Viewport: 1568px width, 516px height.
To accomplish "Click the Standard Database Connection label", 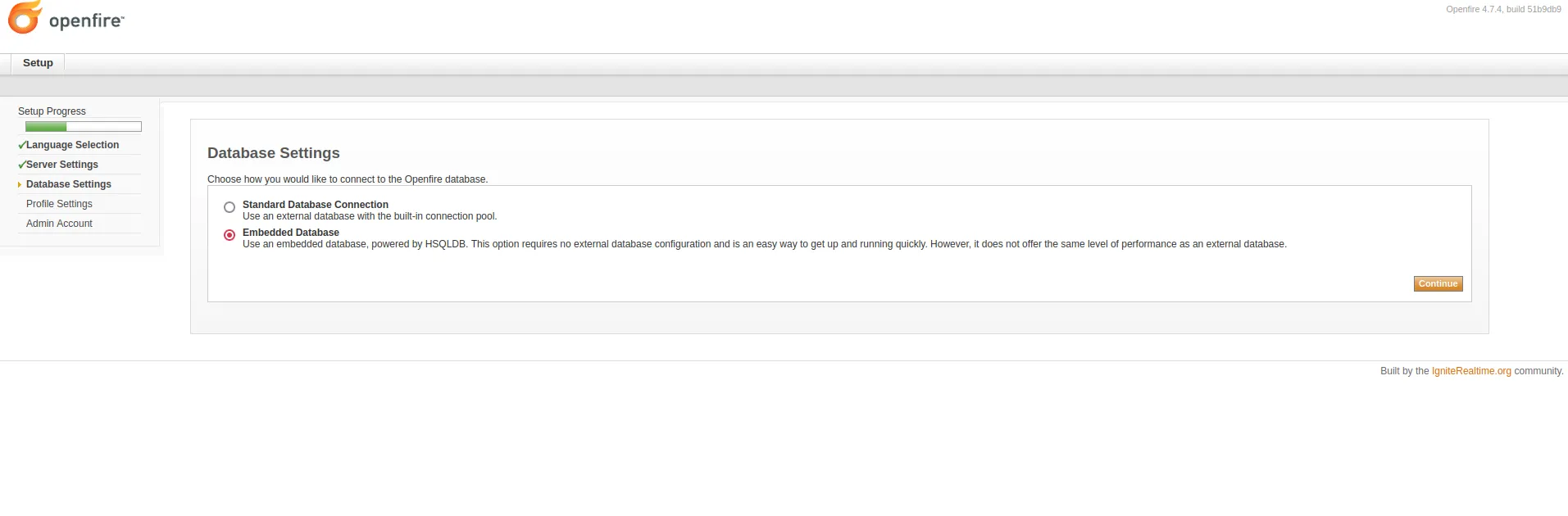I will pyautogui.click(x=315, y=205).
